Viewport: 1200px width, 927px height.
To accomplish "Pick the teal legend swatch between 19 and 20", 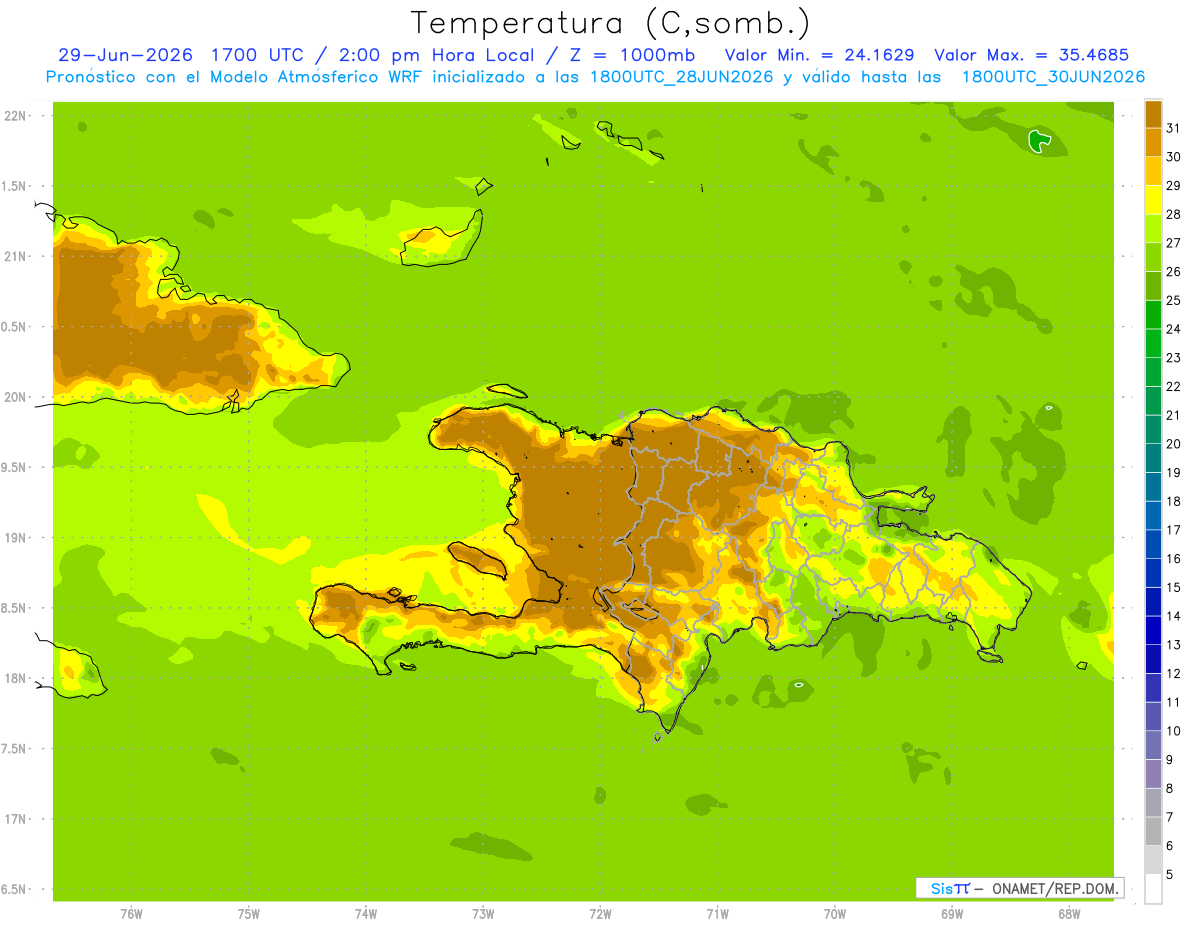I will pyautogui.click(x=1153, y=458).
